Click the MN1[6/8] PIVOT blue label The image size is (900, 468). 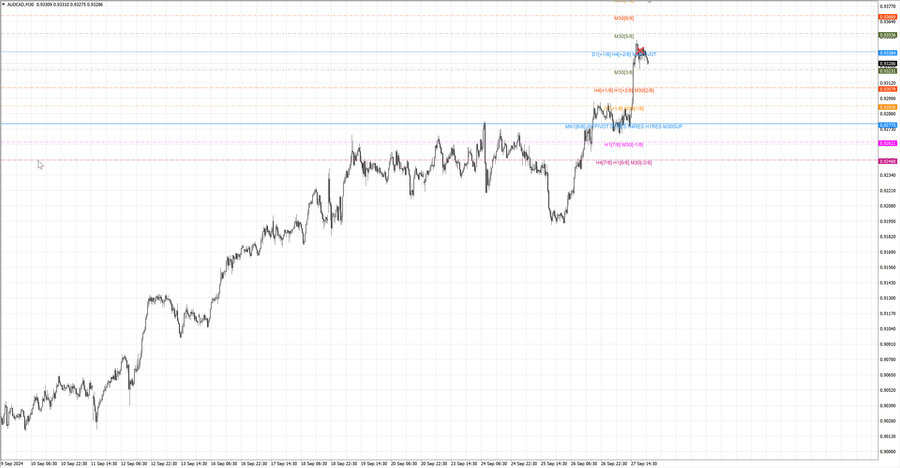click(x=624, y=126)
